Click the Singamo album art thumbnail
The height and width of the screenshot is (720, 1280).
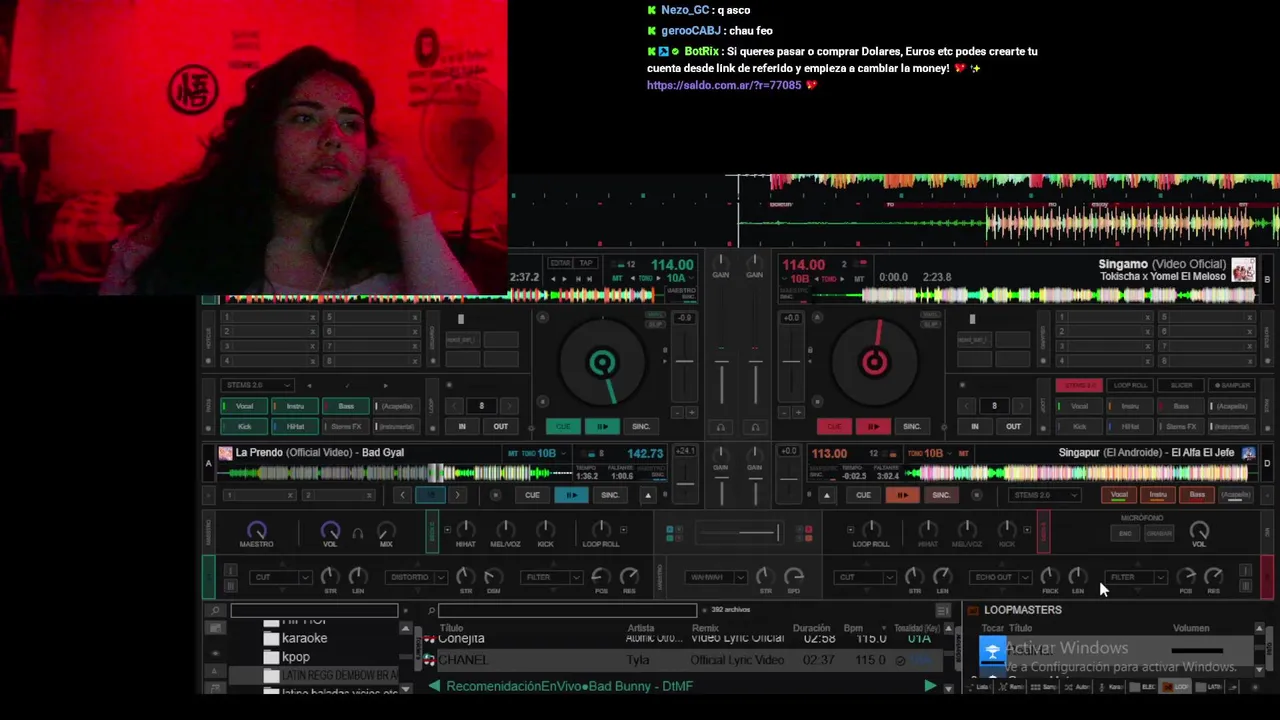pyautogui.click(x=1244, y=271)
